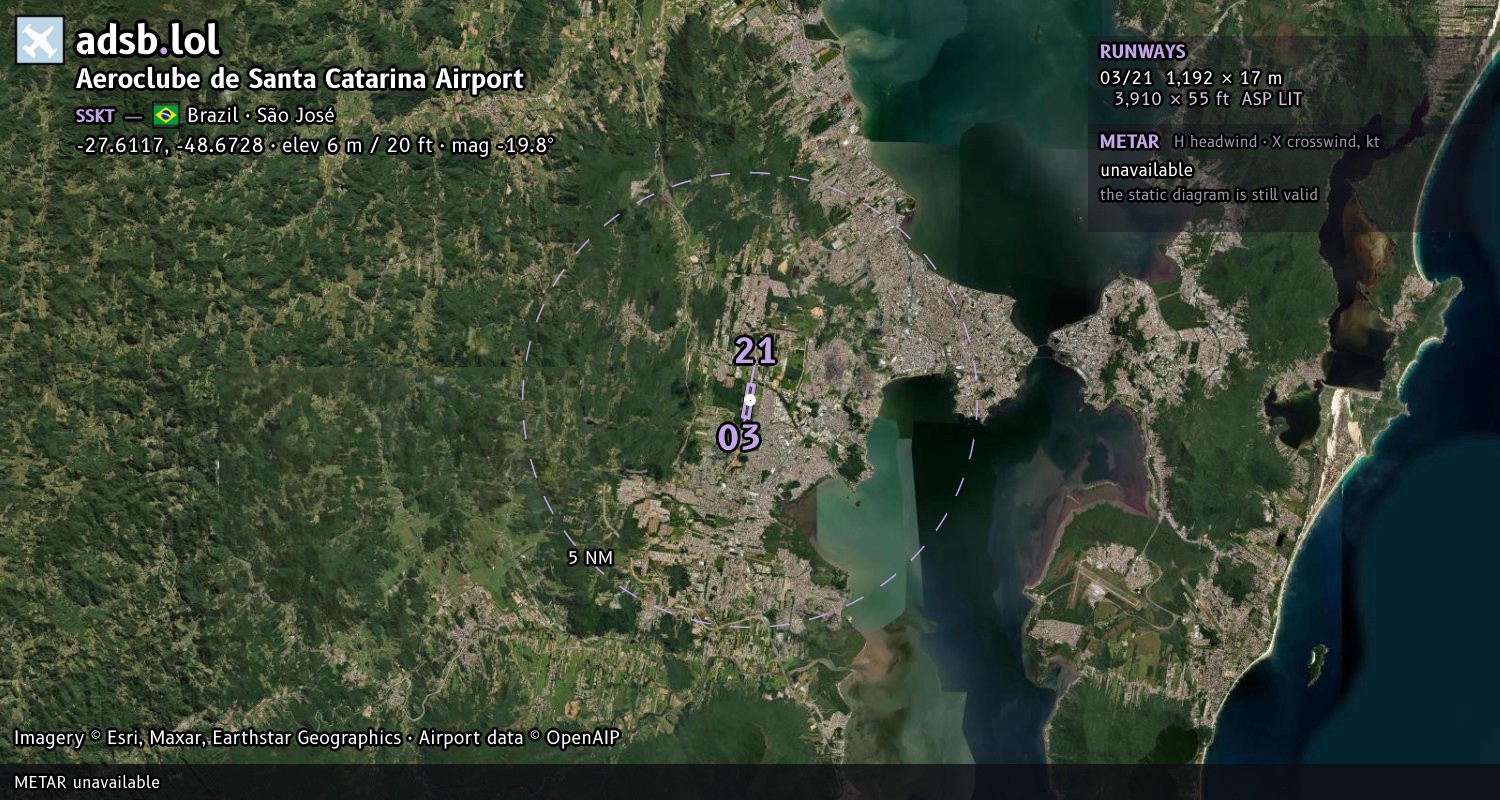This screenshot has width=1500, height=800.
Task: Click the adsb.lol airplane logo icon
Action: (x=40, y=41)
